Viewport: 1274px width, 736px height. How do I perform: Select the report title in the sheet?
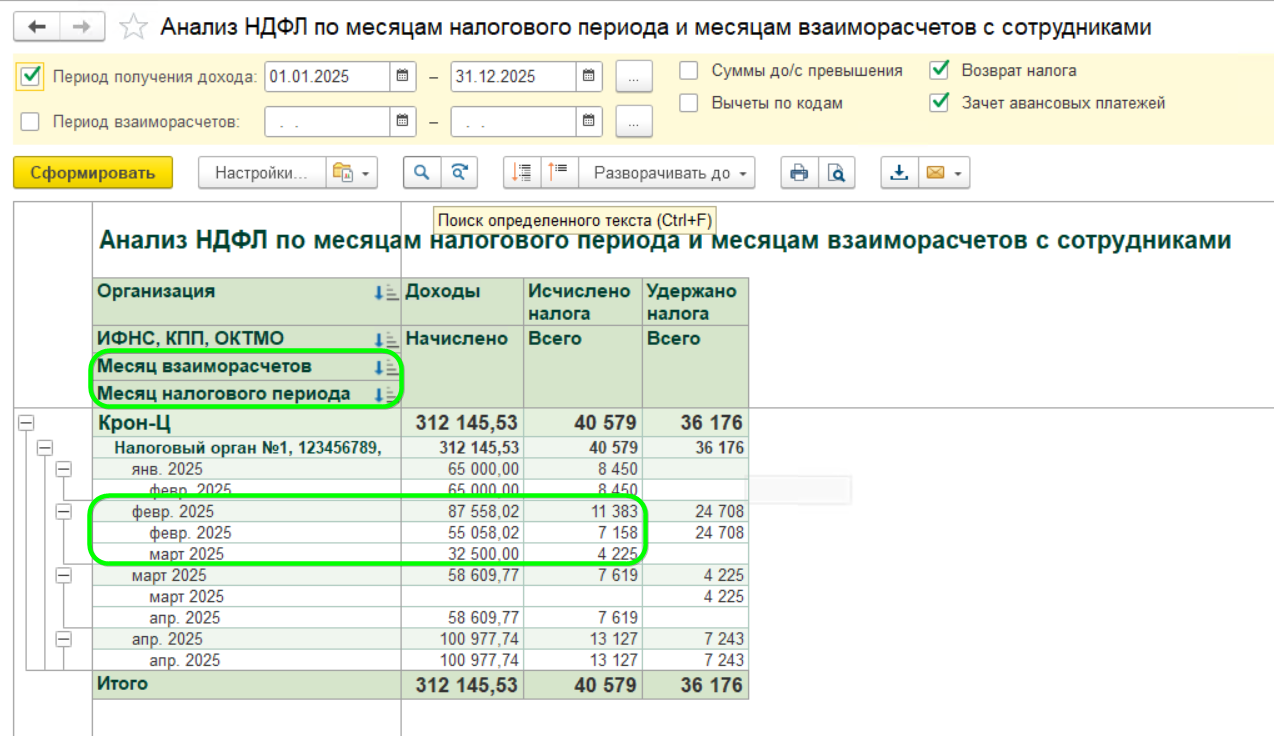coord(665,240)
